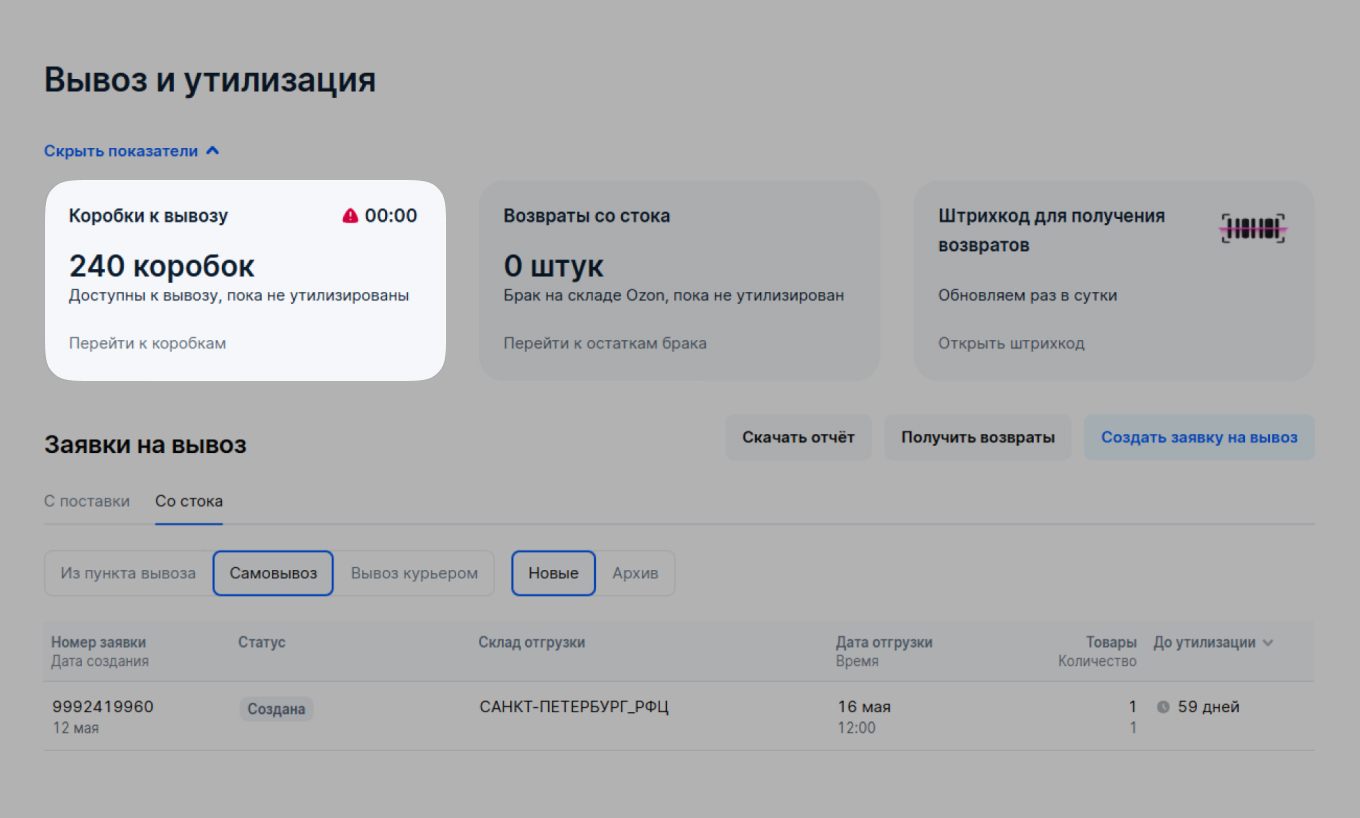Switch to the С поставки tab
The image size is (1360, 818).
click(87, 501)
